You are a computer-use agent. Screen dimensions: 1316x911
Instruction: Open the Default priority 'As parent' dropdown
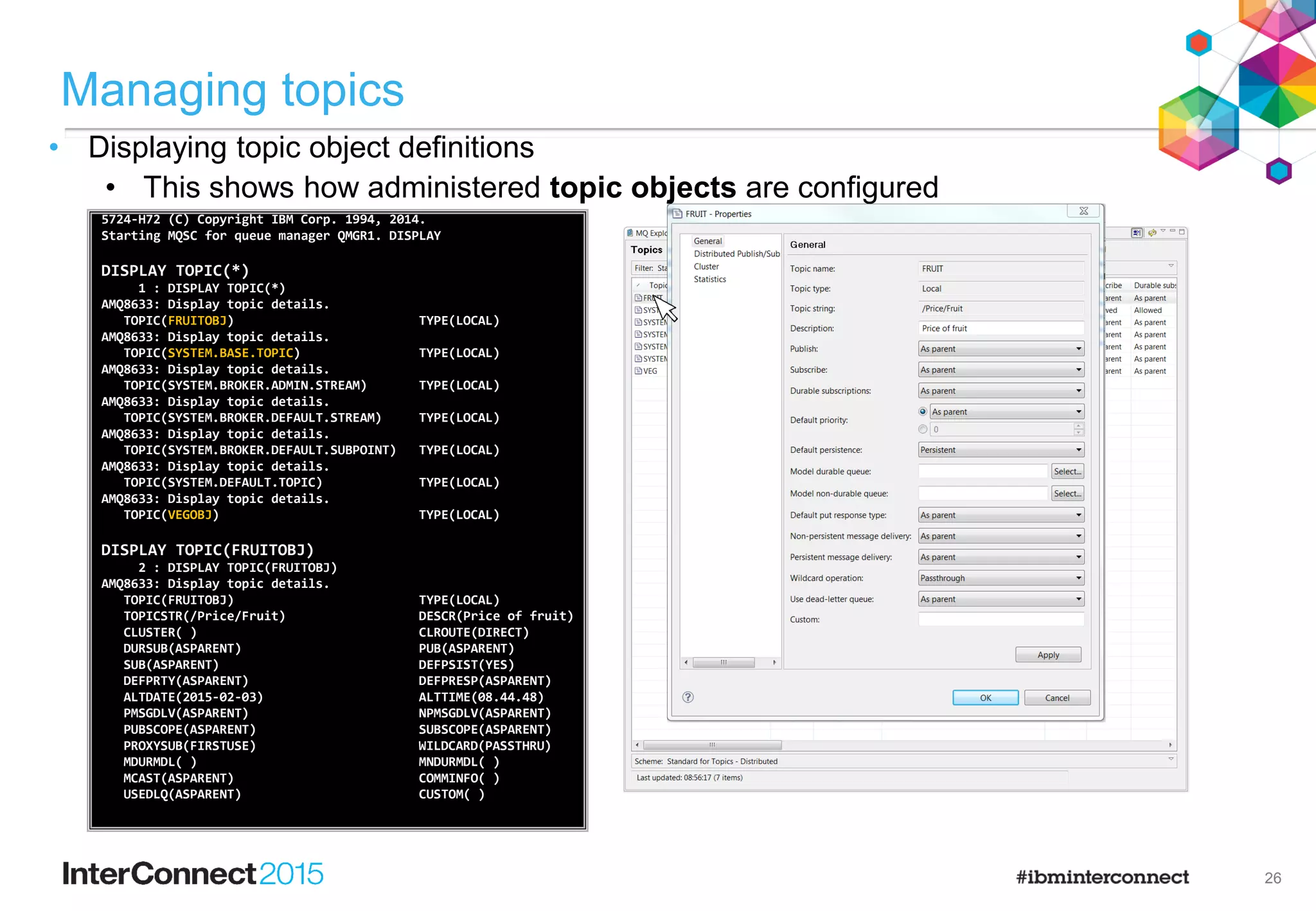[1007, 411]
